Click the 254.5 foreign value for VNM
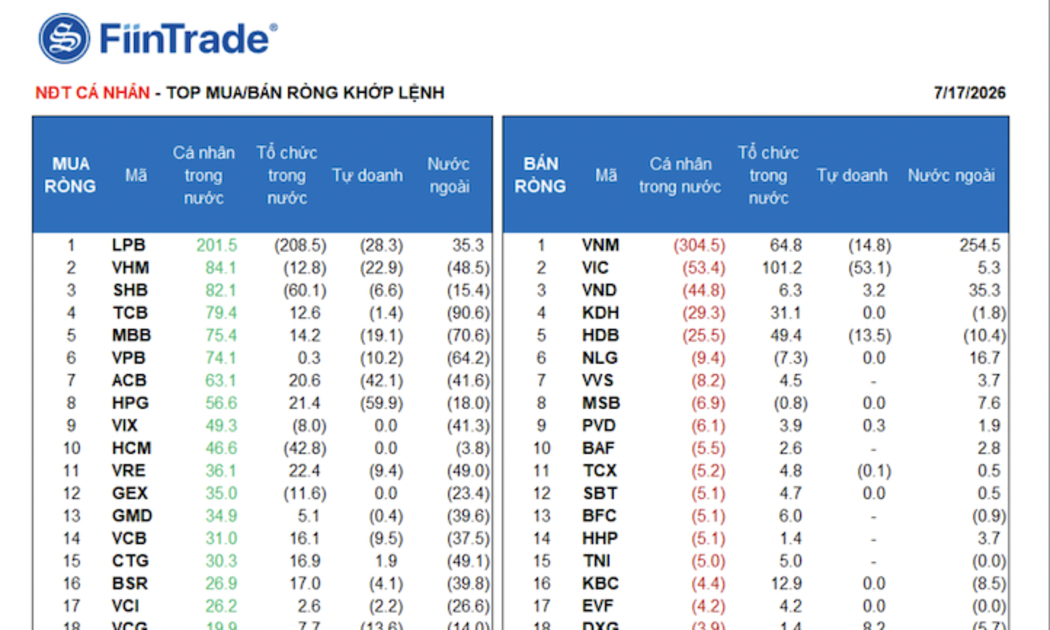This screenshot has width=1050, height=630. pyautogui.click(x=980, y=245)
